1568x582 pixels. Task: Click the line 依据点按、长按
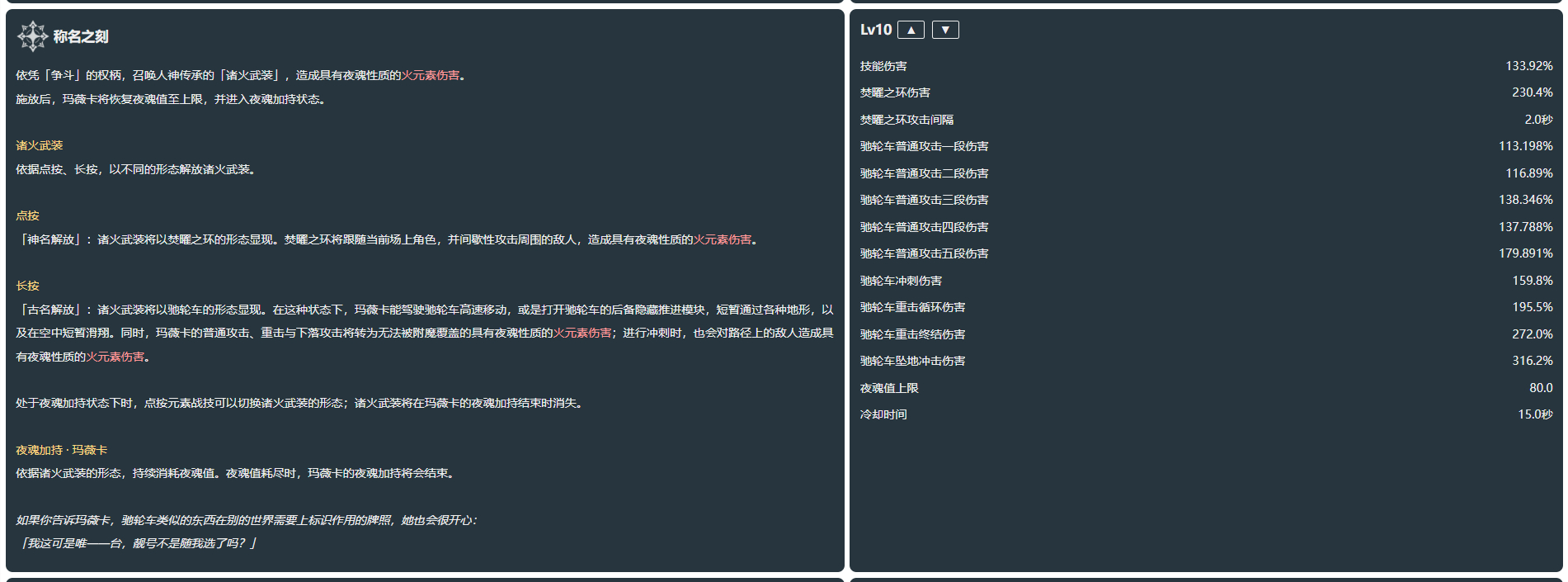tap(138, 169)
